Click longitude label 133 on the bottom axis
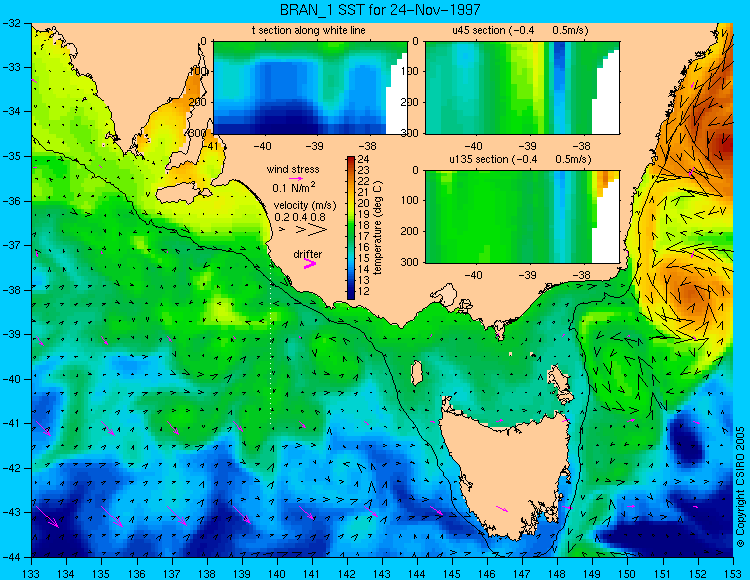Screen dimensions: 750x580 point(32,573)
